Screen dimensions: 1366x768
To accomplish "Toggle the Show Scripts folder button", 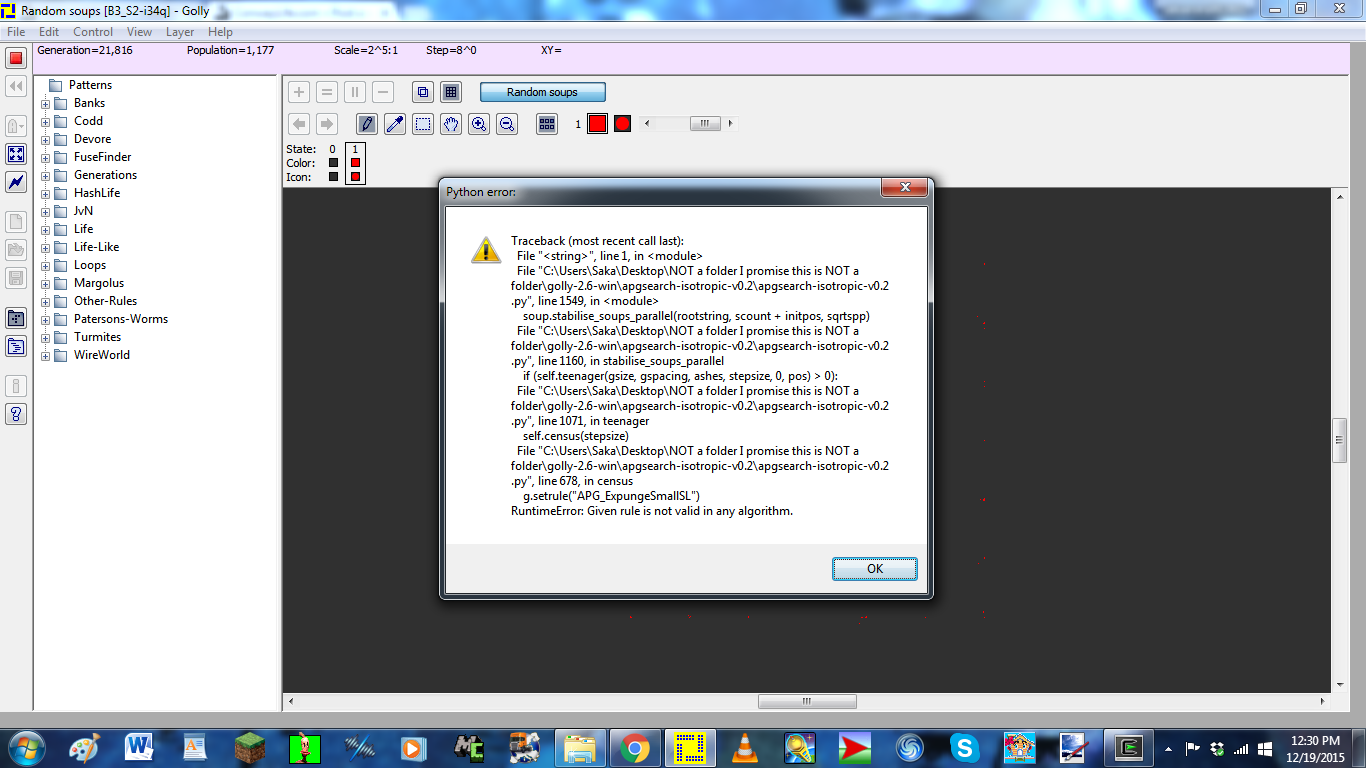I will [x=16, y=346].
